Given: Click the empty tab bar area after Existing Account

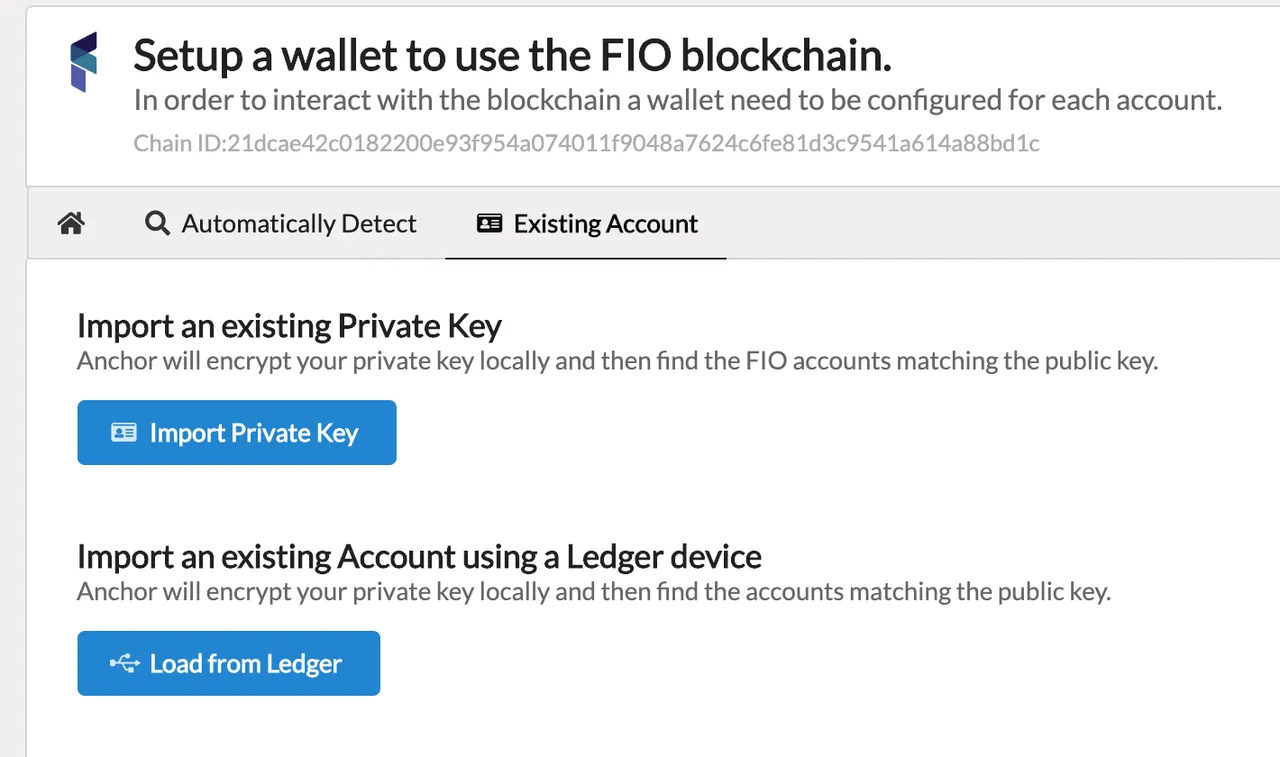Looking at the screenshot, I should pyautogui.click(x=1002, y=223).
